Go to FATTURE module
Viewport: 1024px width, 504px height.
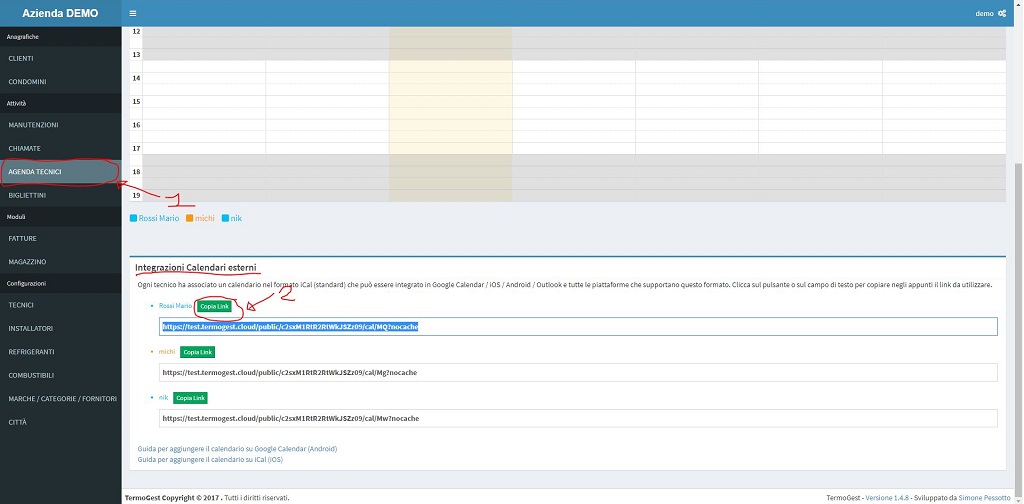(x=61, y=238)
